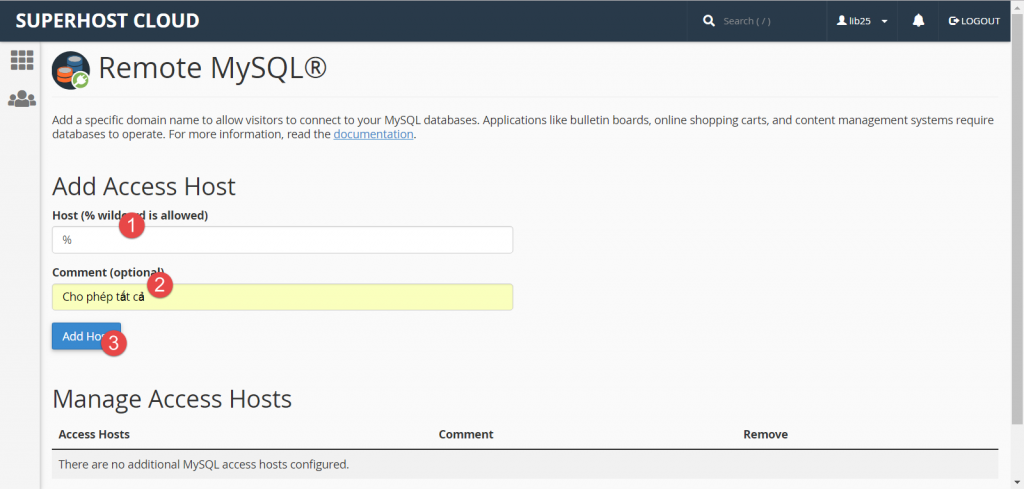Go home via SUPERHOST CLOUD logo
1024x489 pixels.
(107, 21)
